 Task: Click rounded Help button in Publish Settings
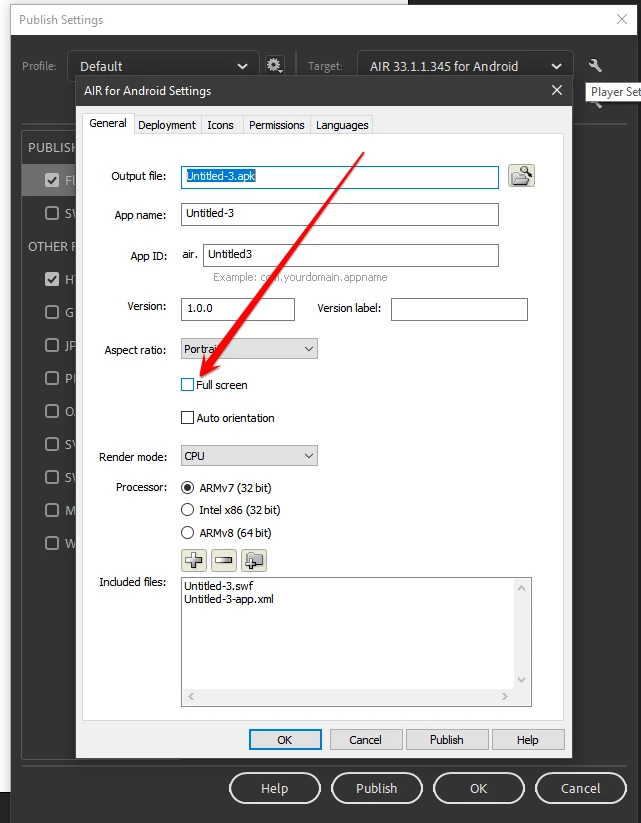[275, 788]
